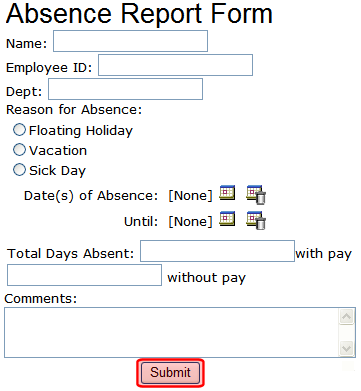Screen dimensions: 361x391
Task: Pick the Sick Day radio button
Action: 19,170
